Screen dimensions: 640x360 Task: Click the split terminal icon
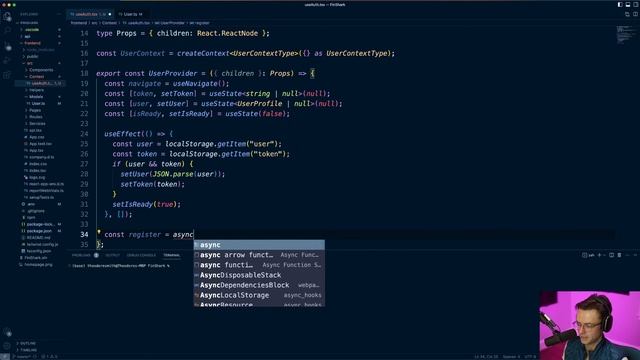(x=611, y=255)
